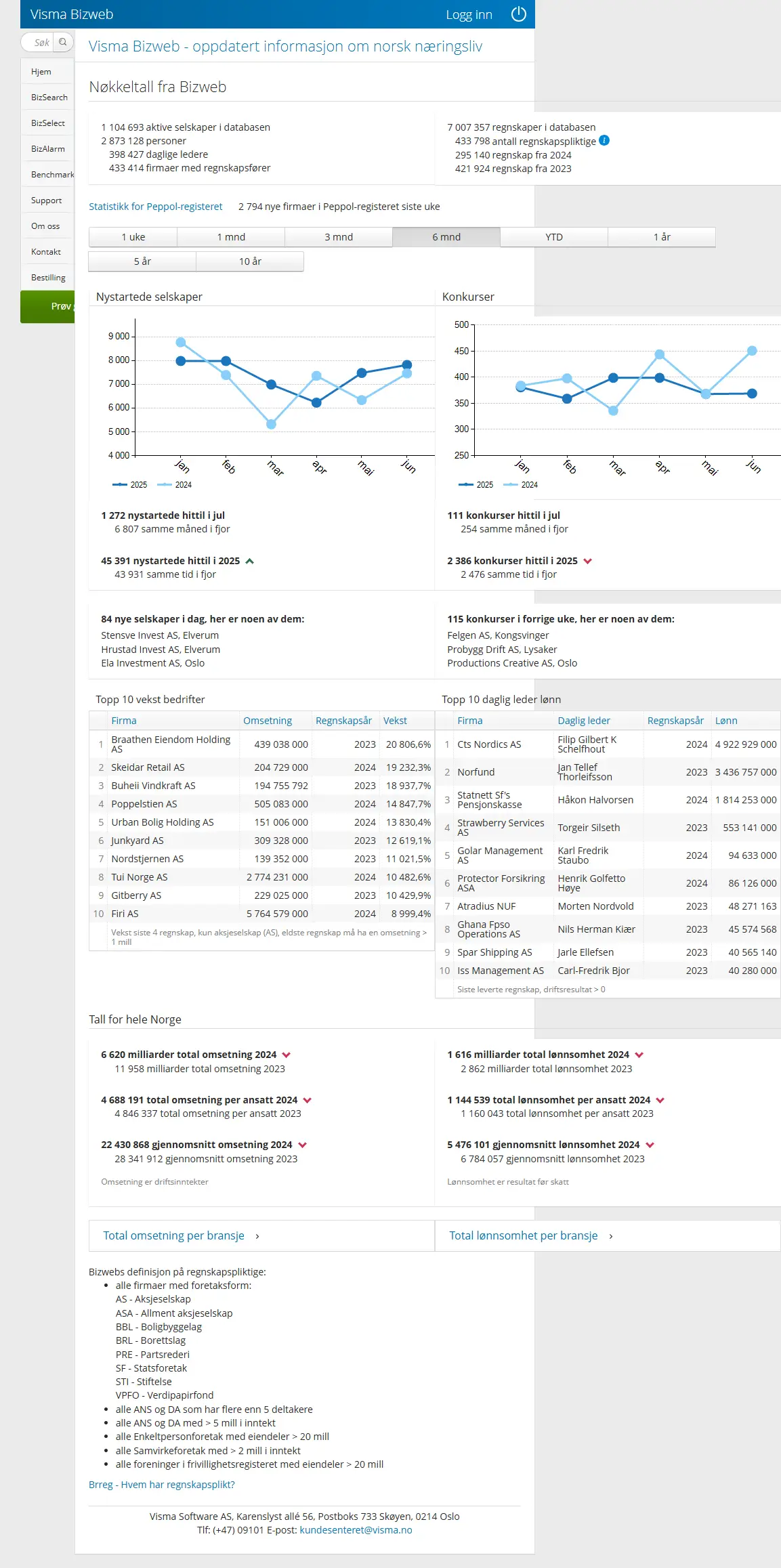Click Tui Norge AS row
This screenshot has width=781, height=1568.
pyautogui.click(x=261, y=877)
